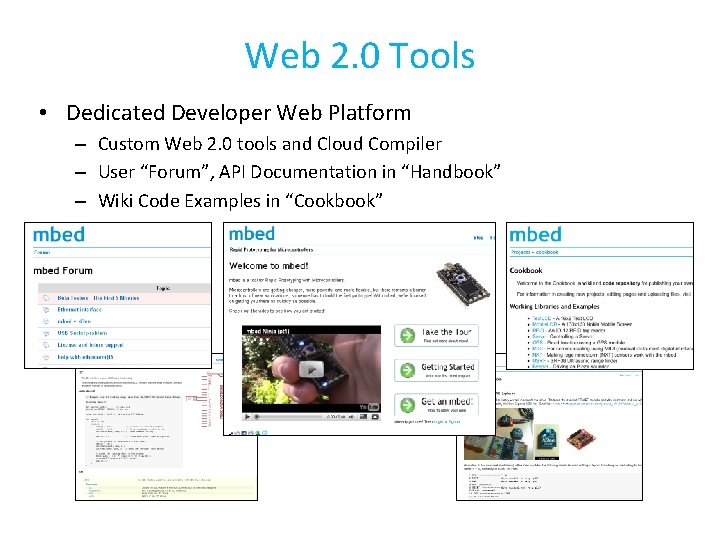Screen dimensions: 720x540
Task: Click the Forum breadcrumb in forum window
Action: pyautogui.click(x=42, y=252)
